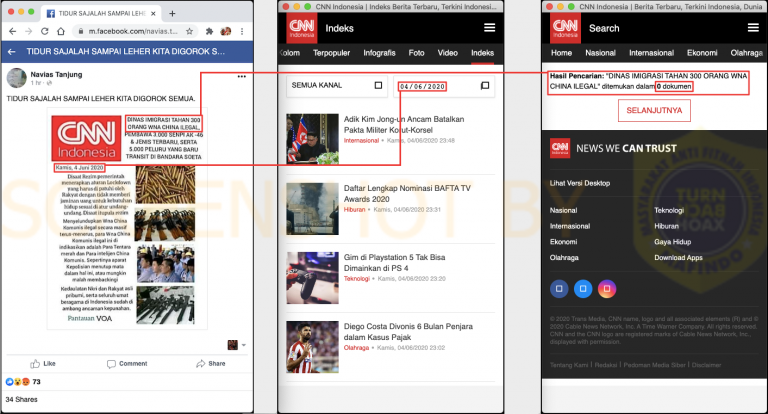Open the dark blue Facebook social icon
Image resolution: width=768 pixels, height=414 pixels.
[559, 289]
